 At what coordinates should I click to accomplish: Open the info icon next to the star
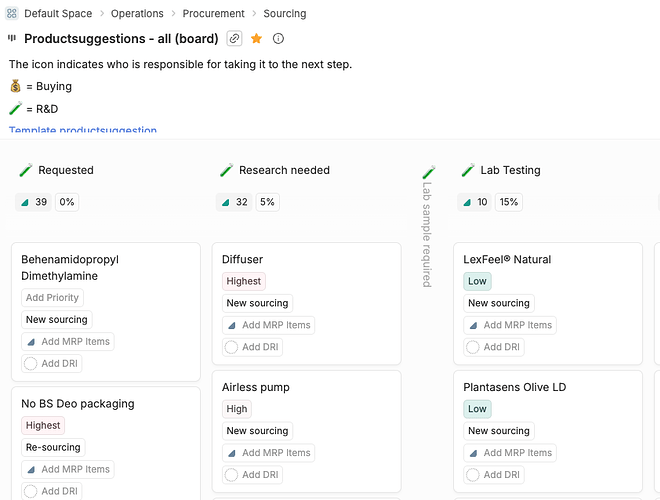pos(278,39)
